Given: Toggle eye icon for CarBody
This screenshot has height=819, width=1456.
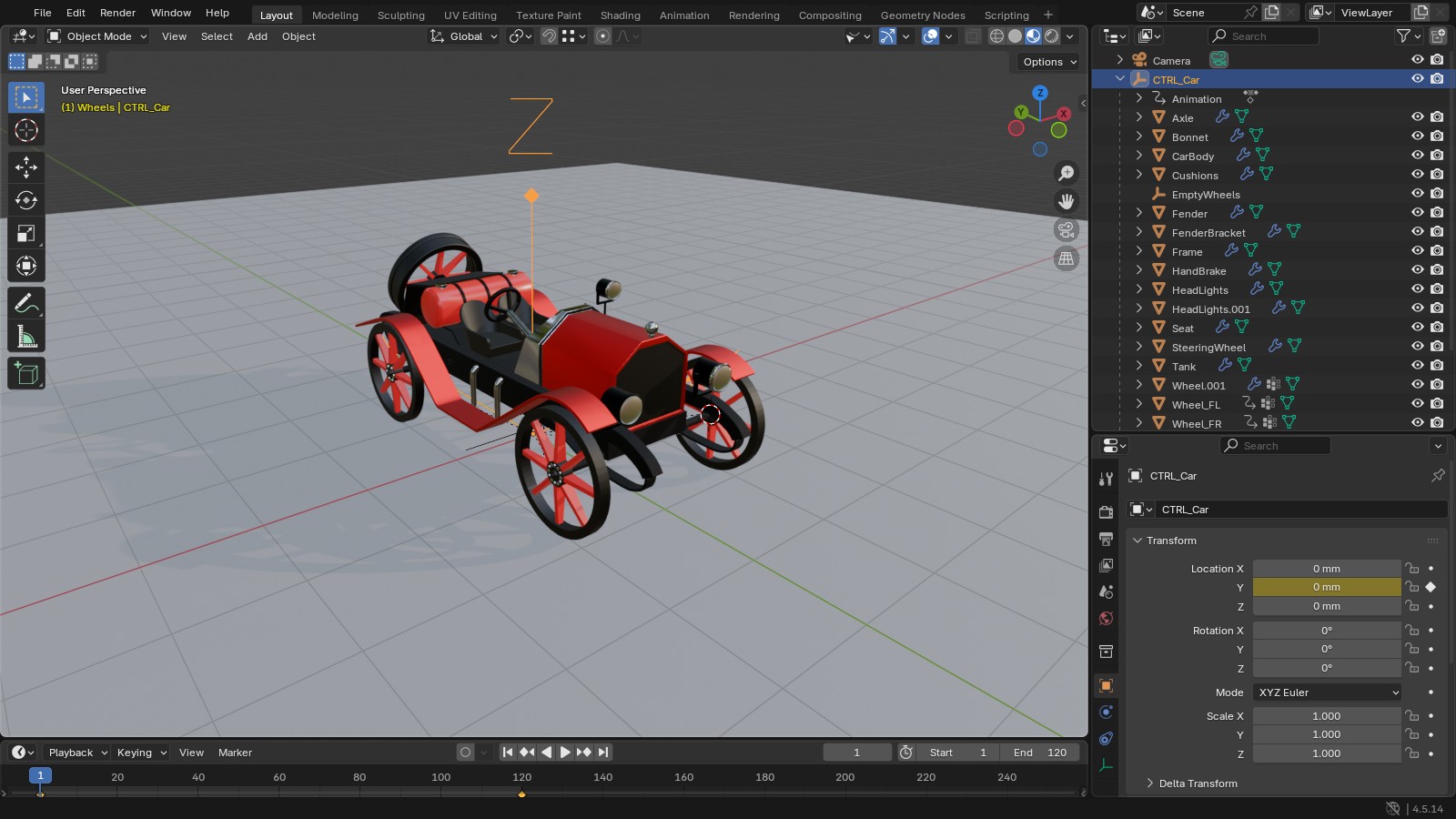Looking at the screenshot, I should 1418,156.
